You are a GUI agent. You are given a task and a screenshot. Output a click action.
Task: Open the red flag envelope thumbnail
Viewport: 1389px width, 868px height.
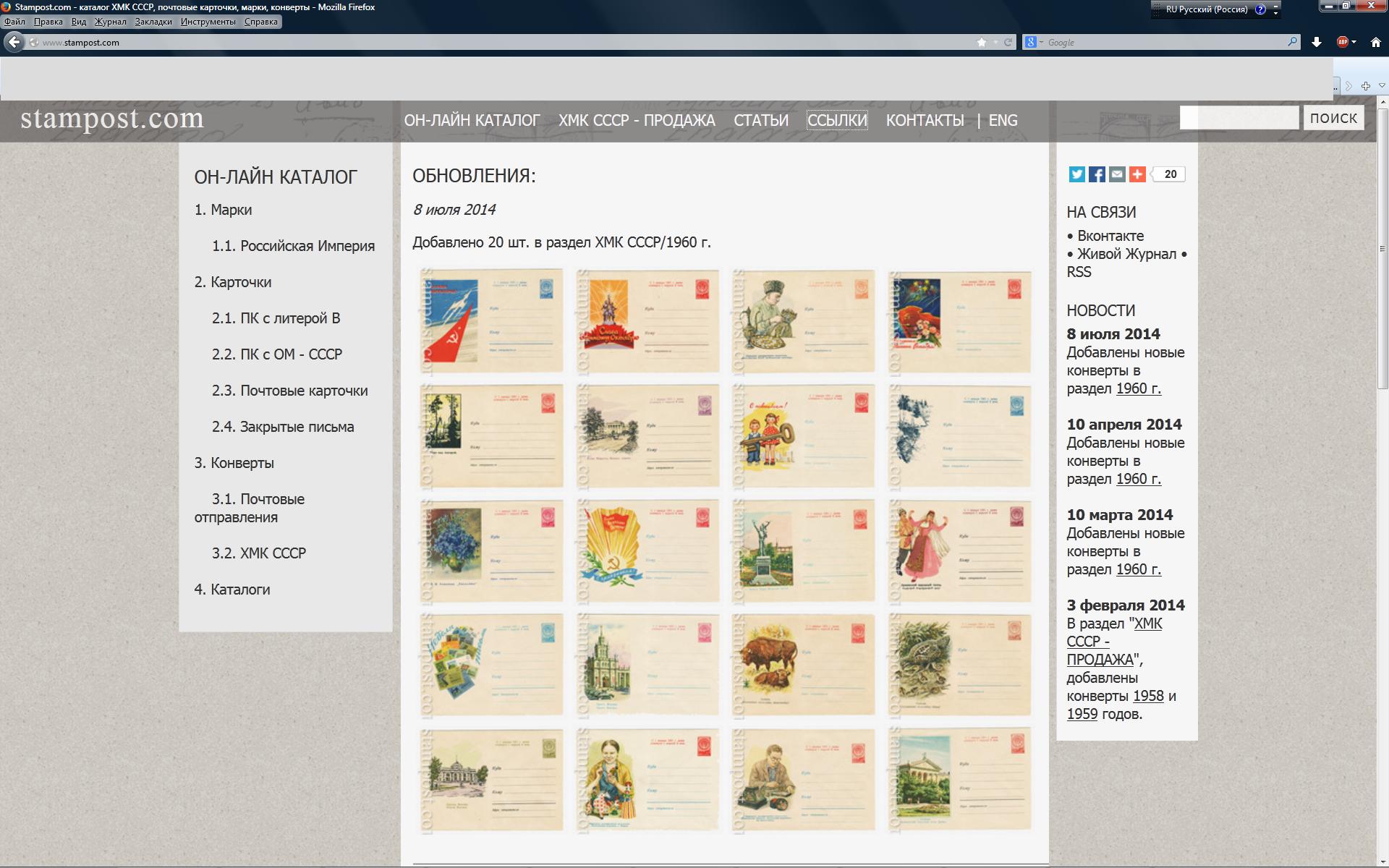pyautogui.click(x=491, y=320)
